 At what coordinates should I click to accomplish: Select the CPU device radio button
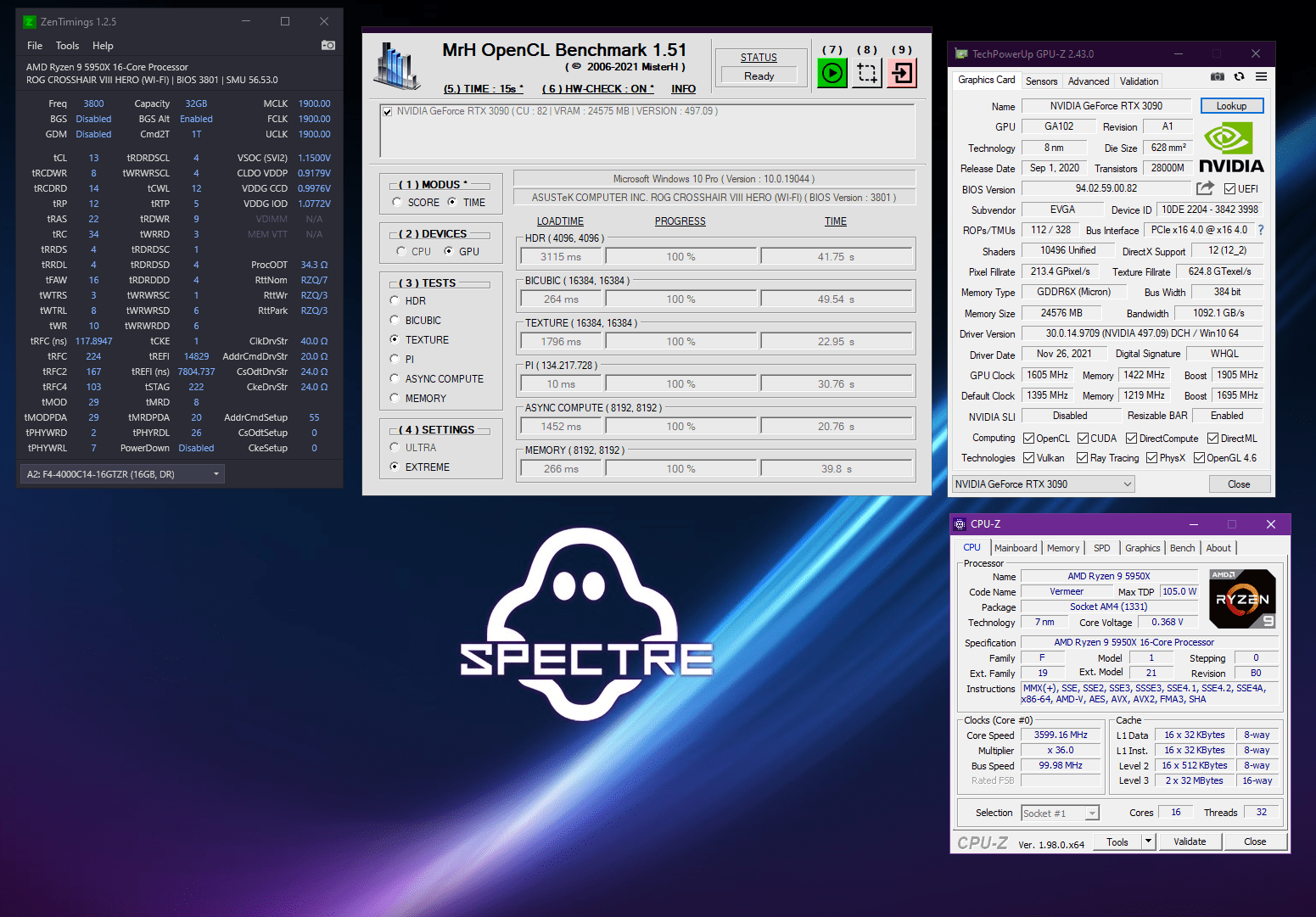(400, 251)
